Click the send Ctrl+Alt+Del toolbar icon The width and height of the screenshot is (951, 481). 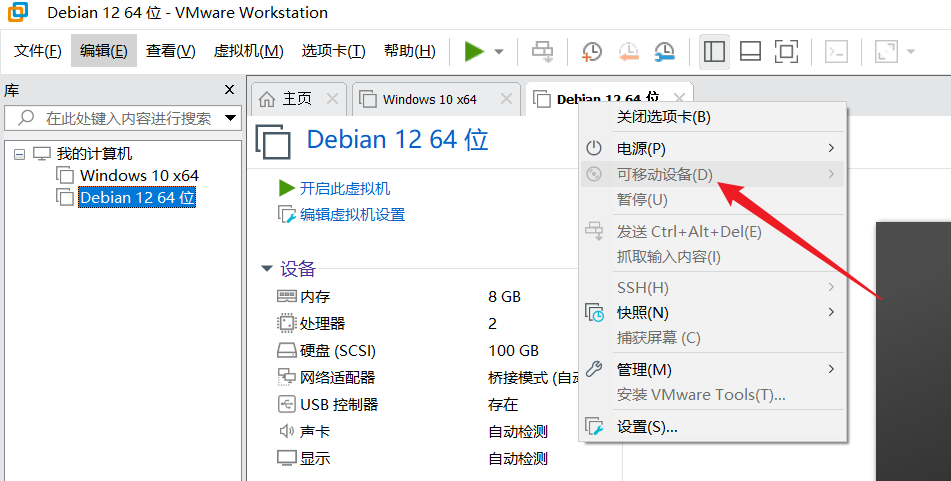point(542,52)
